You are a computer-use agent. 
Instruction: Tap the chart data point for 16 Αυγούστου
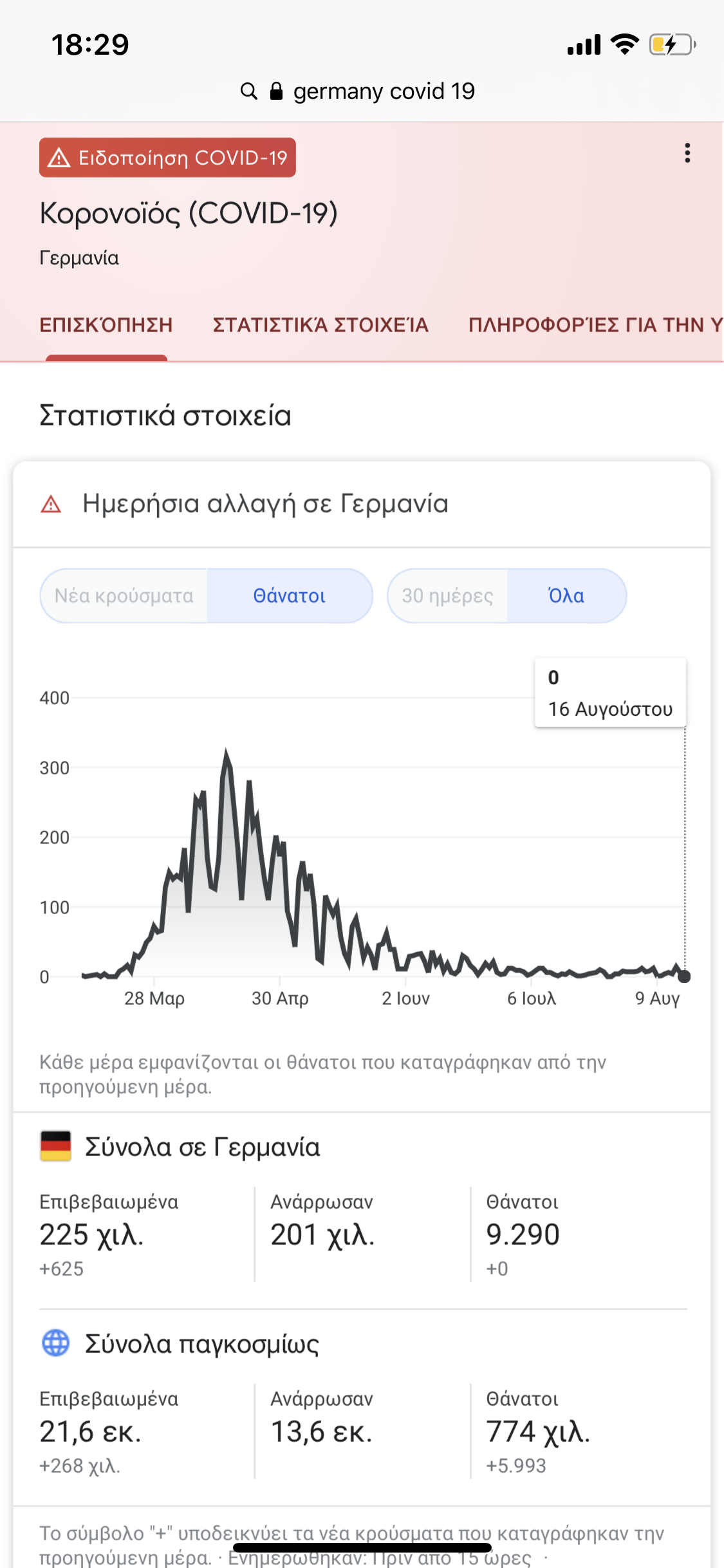point(684,976)
